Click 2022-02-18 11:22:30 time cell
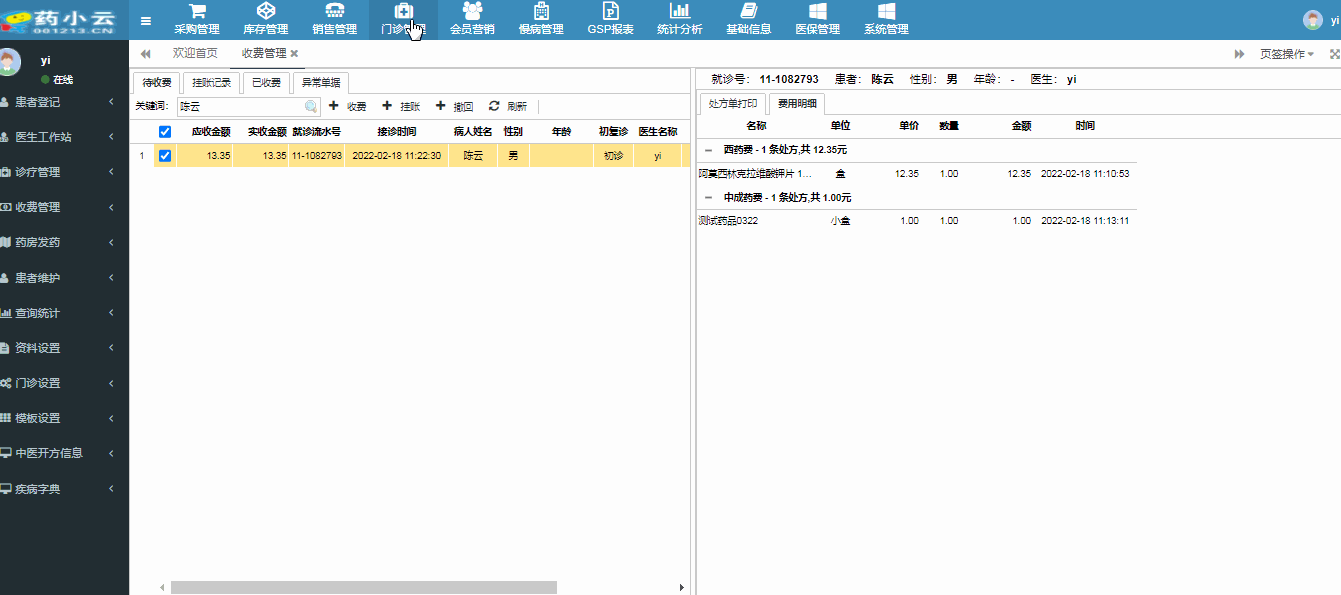The image size is (1341, 595). tap(397, 155)
